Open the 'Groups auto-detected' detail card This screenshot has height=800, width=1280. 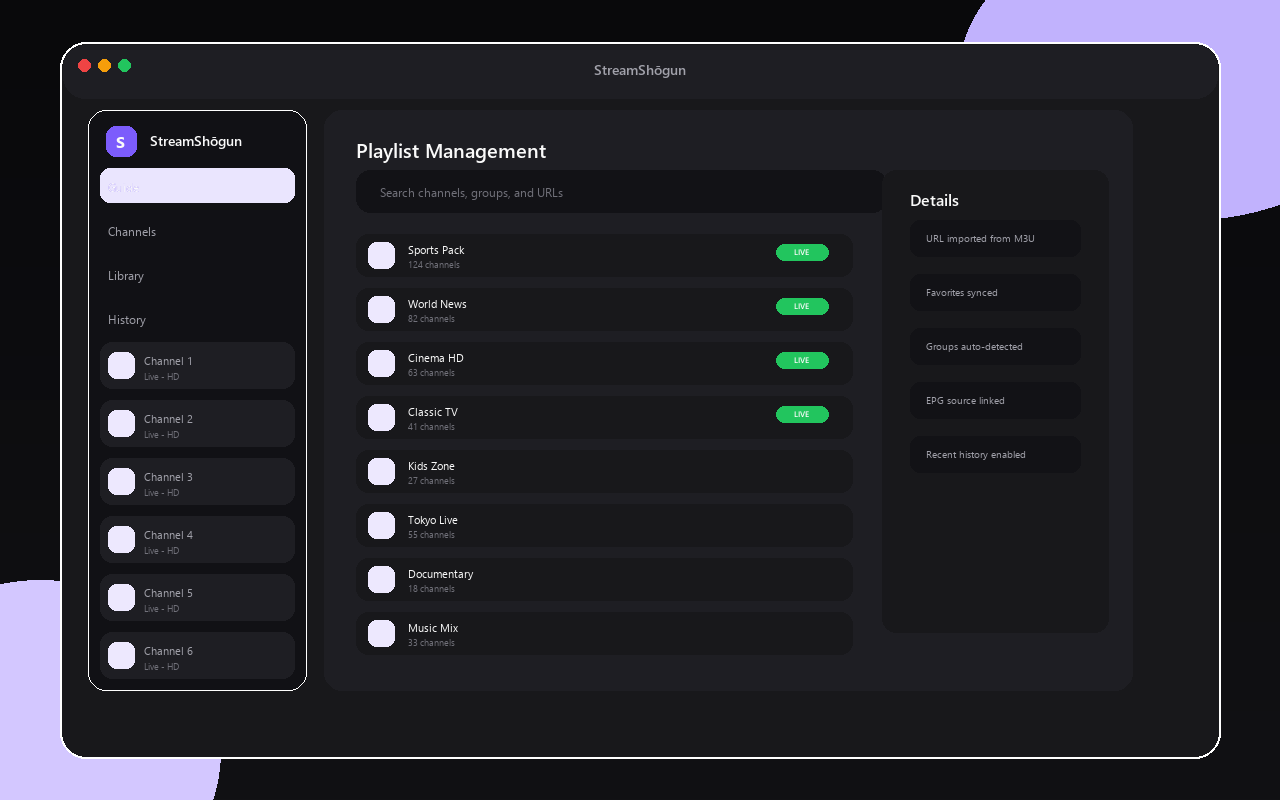(995, 347)
